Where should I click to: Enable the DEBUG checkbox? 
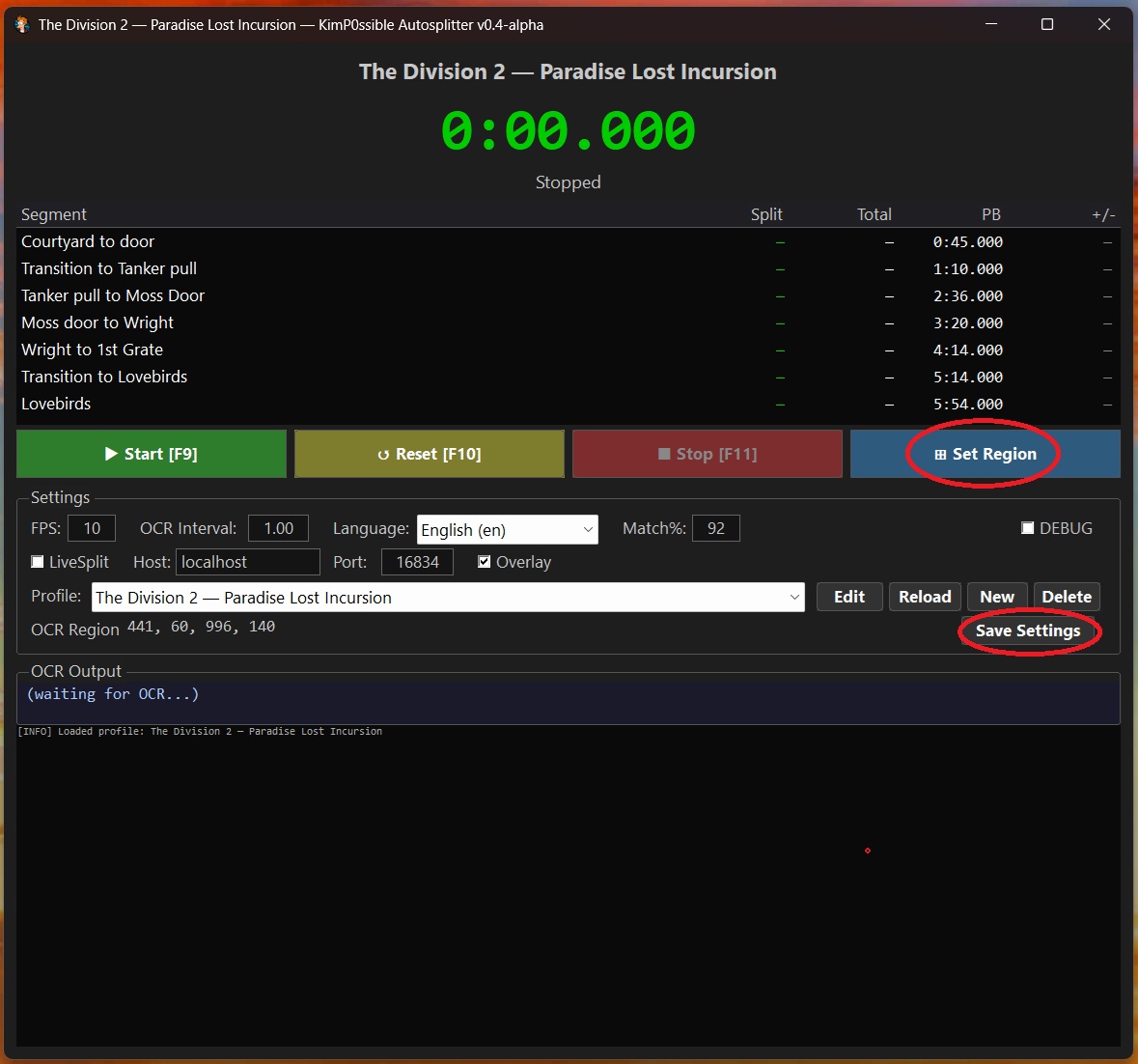point(1027,527)
